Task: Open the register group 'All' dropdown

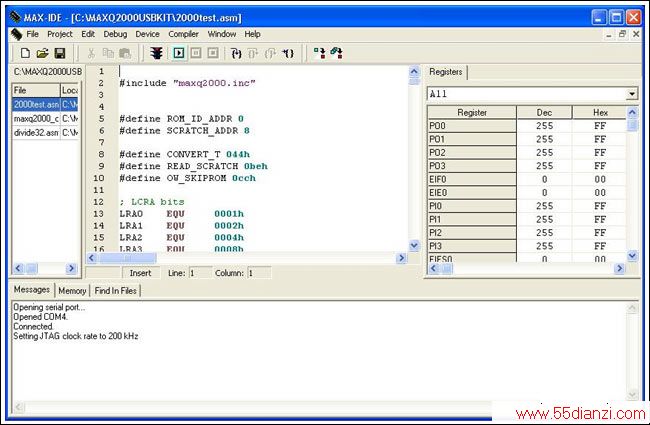Action: click(x=631, y=94)
